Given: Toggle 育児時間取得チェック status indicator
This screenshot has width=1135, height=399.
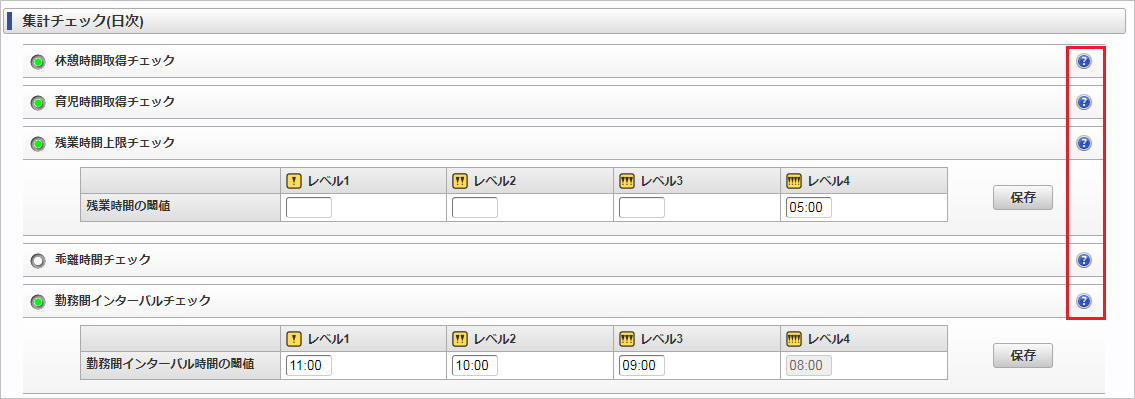Looking at the screenshot, I should pyautogui.click(x=38, y=103).
